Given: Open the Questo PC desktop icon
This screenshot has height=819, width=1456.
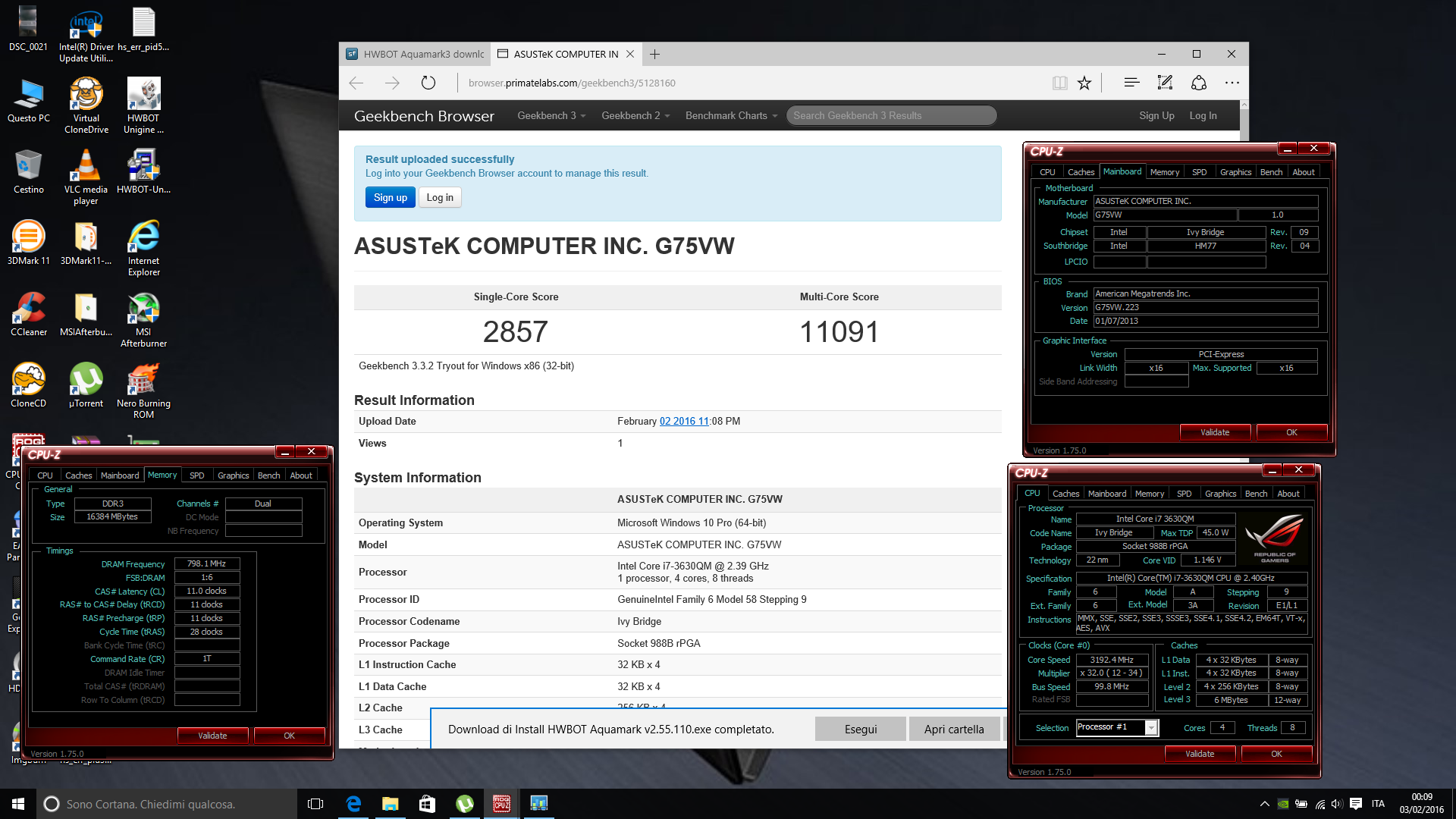Looking at the screenshot, I should coord(28,101).
